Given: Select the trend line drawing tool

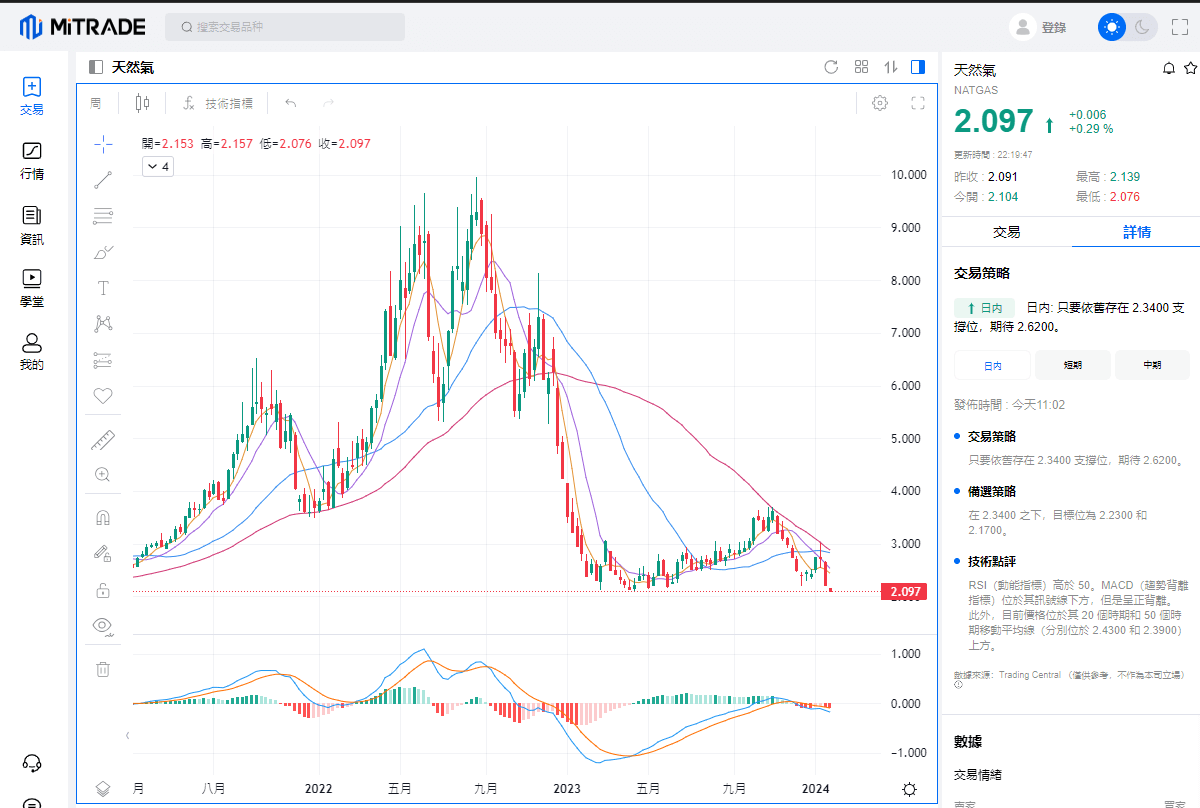Looking at the screenshot, I should tap(102, 180).
